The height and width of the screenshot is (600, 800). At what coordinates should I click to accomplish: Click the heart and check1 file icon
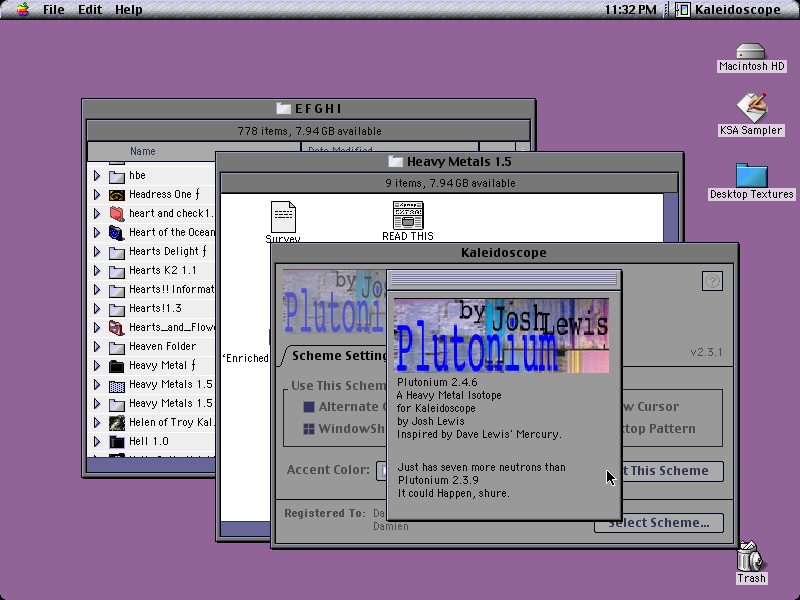[x=117, y=214]
